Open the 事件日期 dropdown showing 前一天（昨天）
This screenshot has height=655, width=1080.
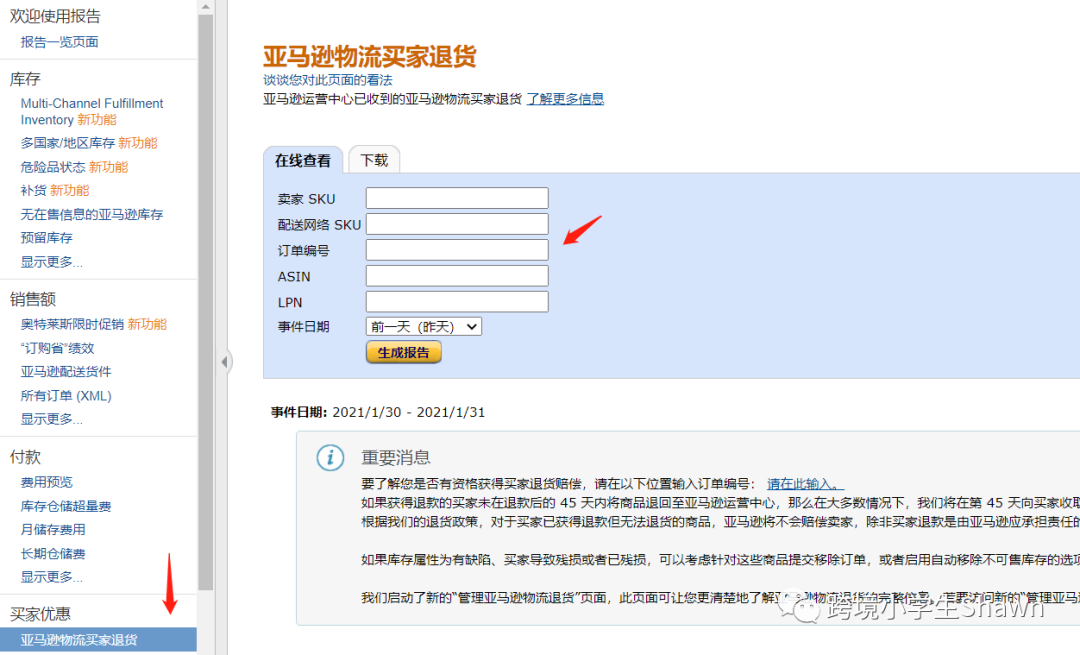coord(422,326)
